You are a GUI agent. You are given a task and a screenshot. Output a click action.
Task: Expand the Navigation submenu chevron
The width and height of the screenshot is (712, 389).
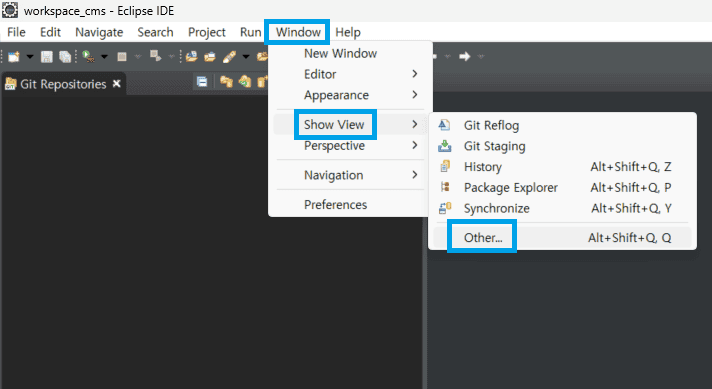(x=415, y=175)
